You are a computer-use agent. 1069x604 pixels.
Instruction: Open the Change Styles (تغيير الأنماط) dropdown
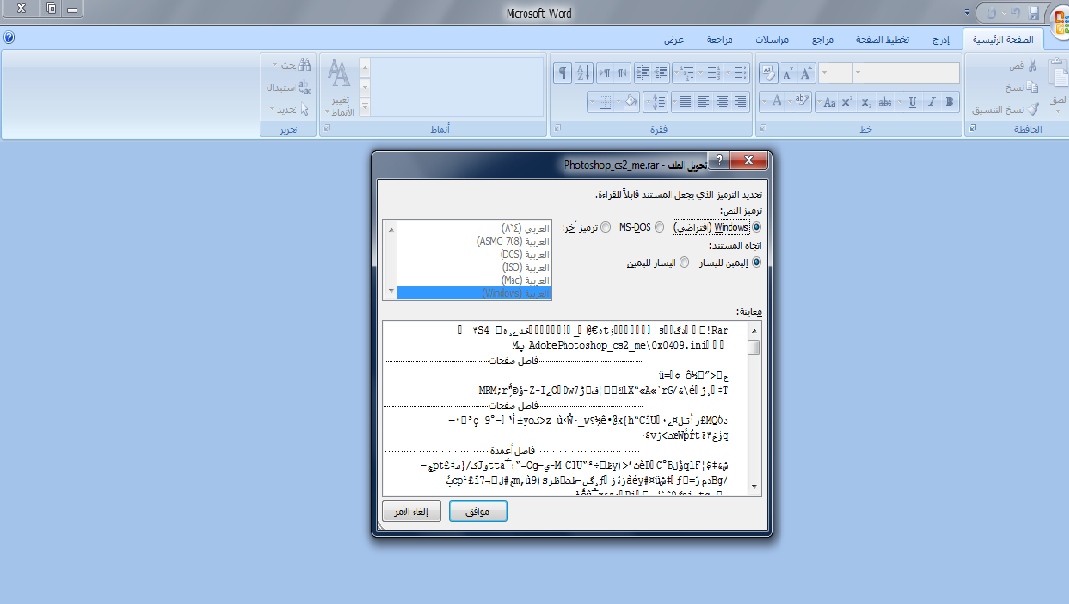[x=340, y=87]
